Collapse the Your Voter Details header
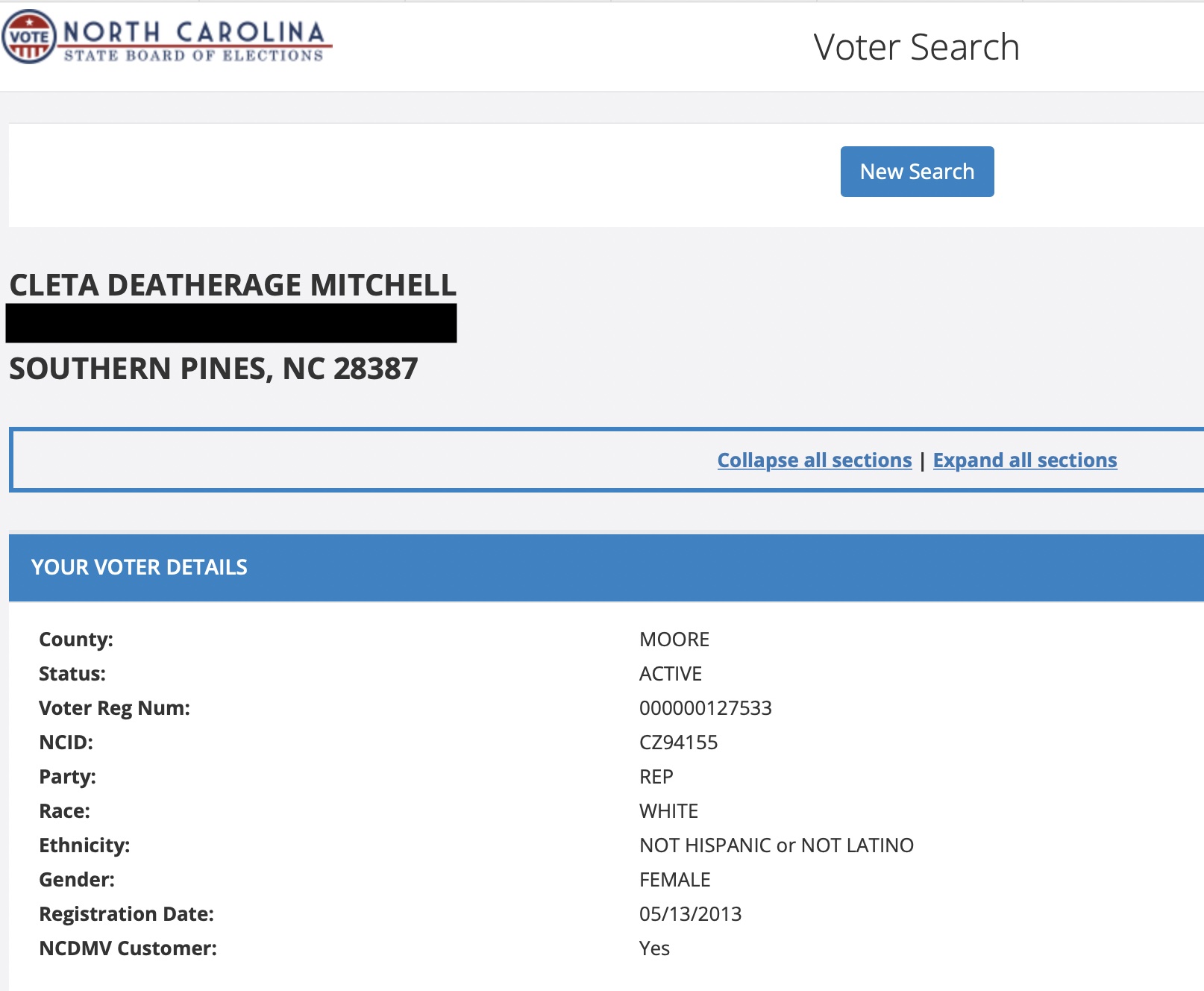The image size is (1204, 991). pyautogui.click(x=606, y=567)
